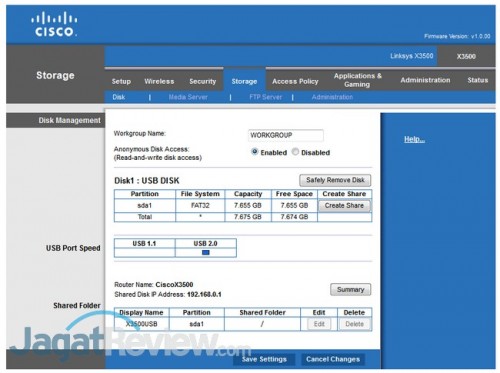Click the FAT32 file system cell
Viewport: 500px width, 373px height.
200,206
